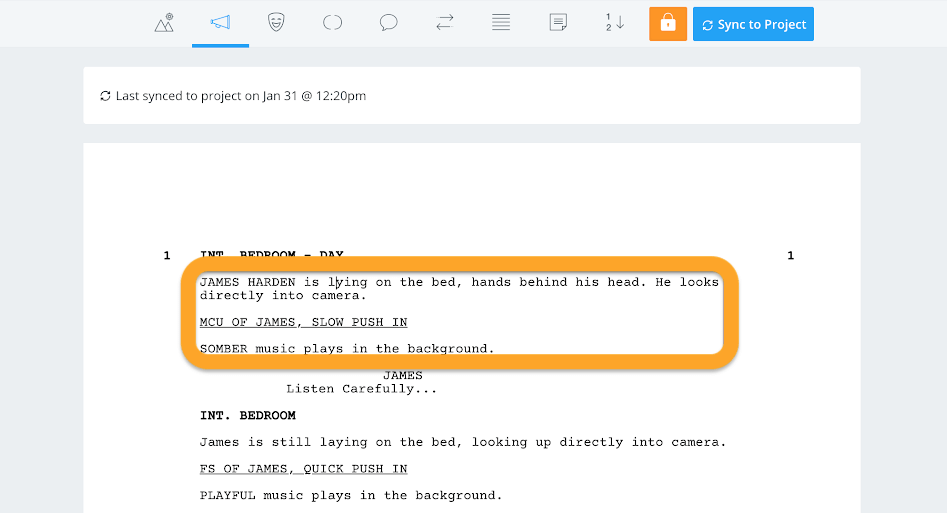The image size is (947, 513).
Task: Click the left scene number 1
Action: (x=167, y=256)
